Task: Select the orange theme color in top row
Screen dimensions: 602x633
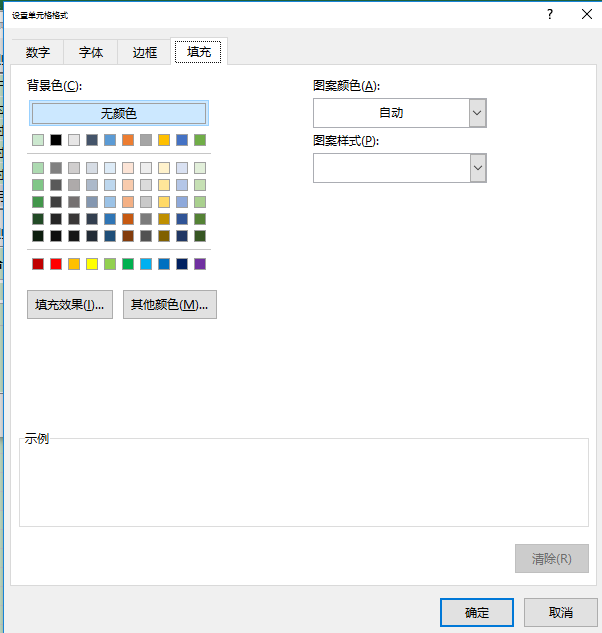Action: point(128,140)
